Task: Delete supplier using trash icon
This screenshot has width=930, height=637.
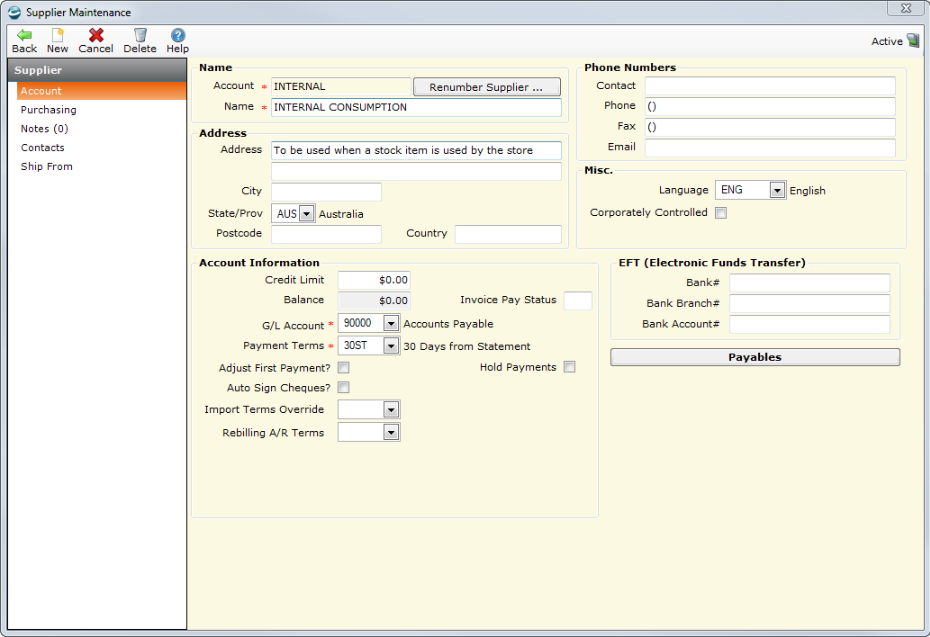Action: tap(140, 35)
